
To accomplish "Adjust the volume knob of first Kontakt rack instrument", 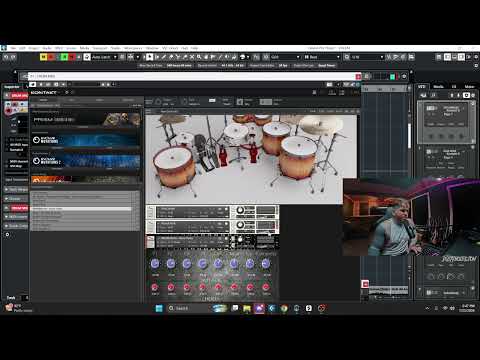I will 240,210.
